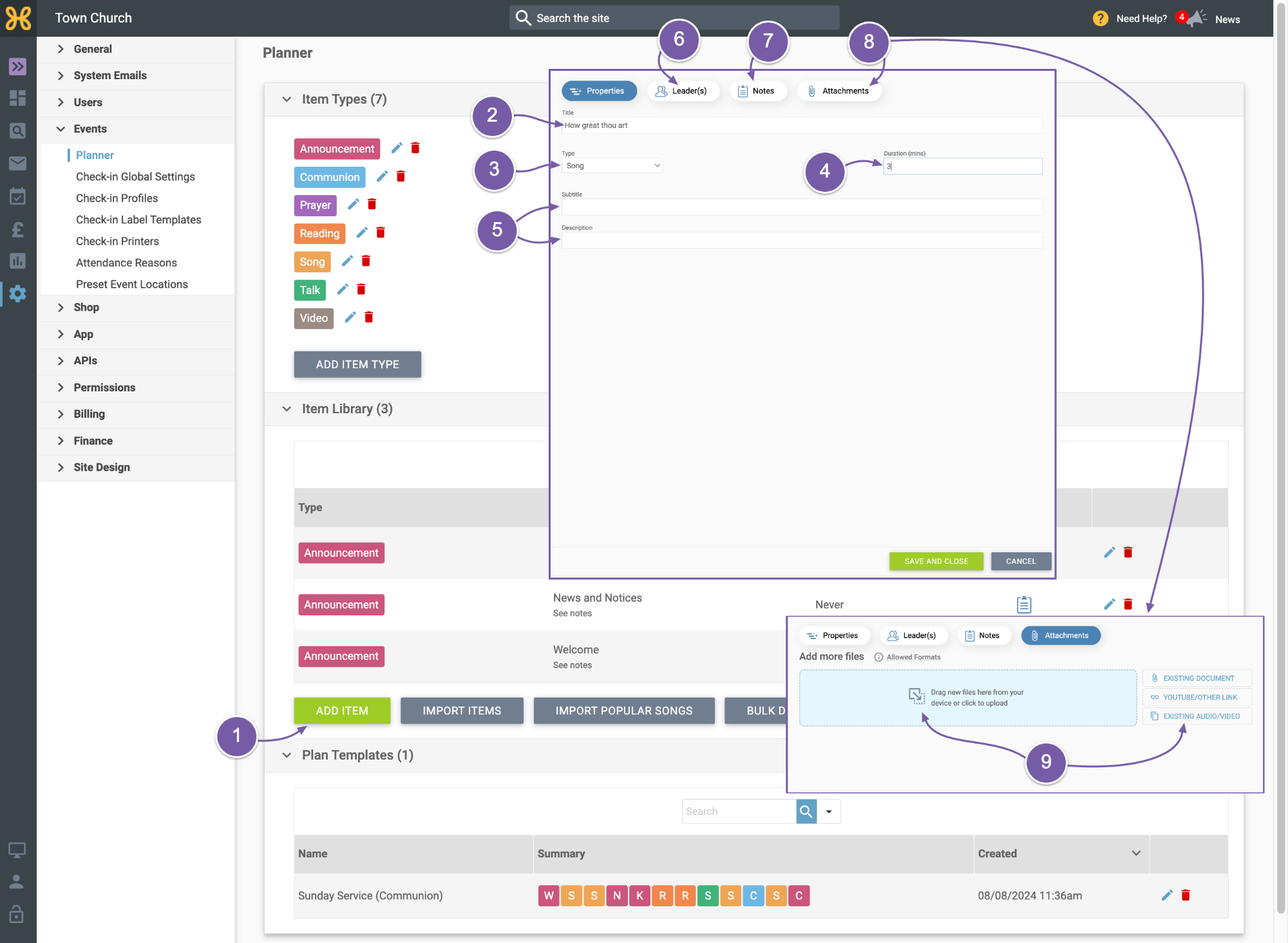Switch to the upper Attachments tab
This screenshot has height=943, width=1288.
tap(838, 91)
